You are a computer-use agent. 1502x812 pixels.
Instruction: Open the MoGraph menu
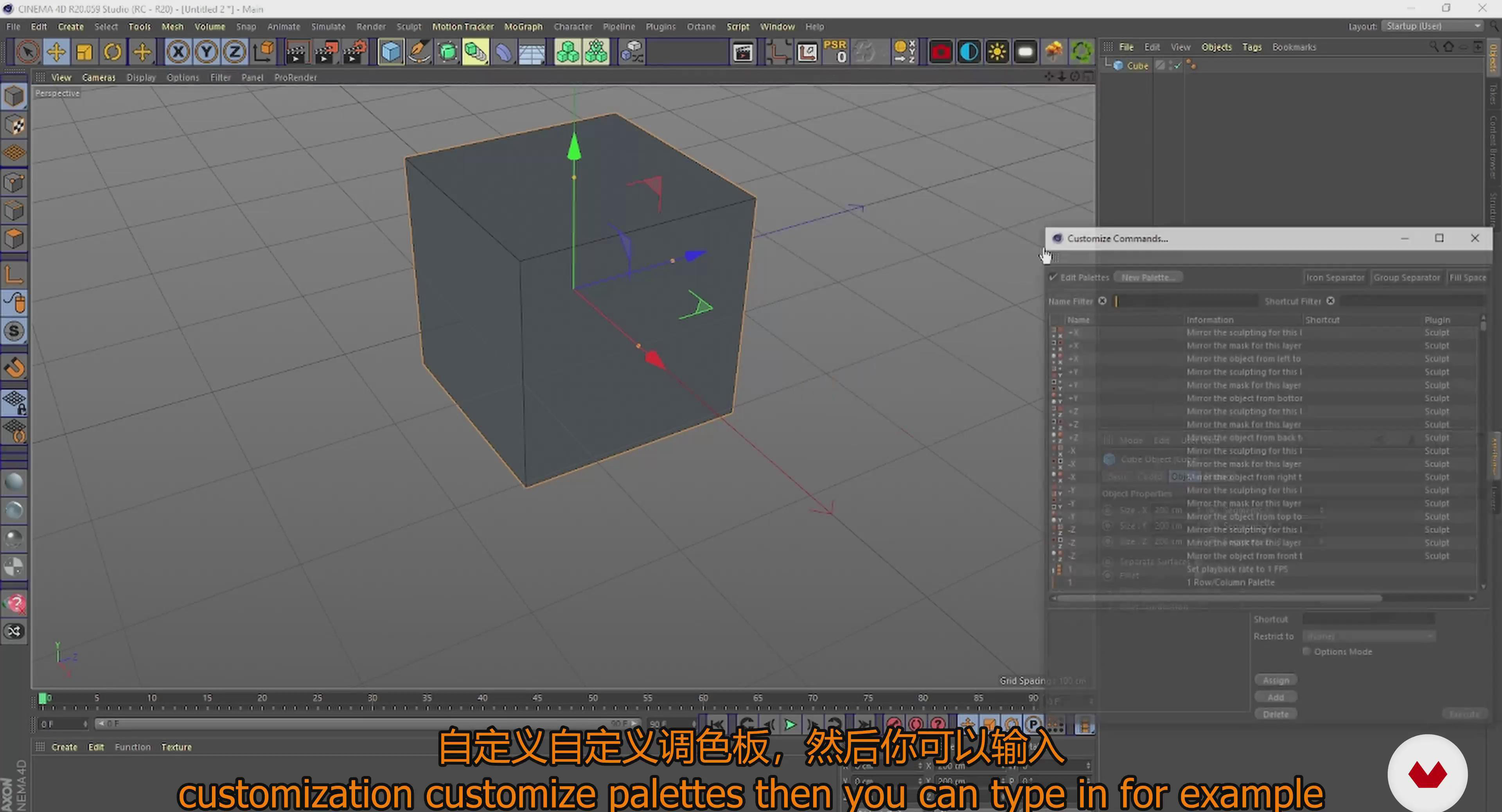point(523,27)
